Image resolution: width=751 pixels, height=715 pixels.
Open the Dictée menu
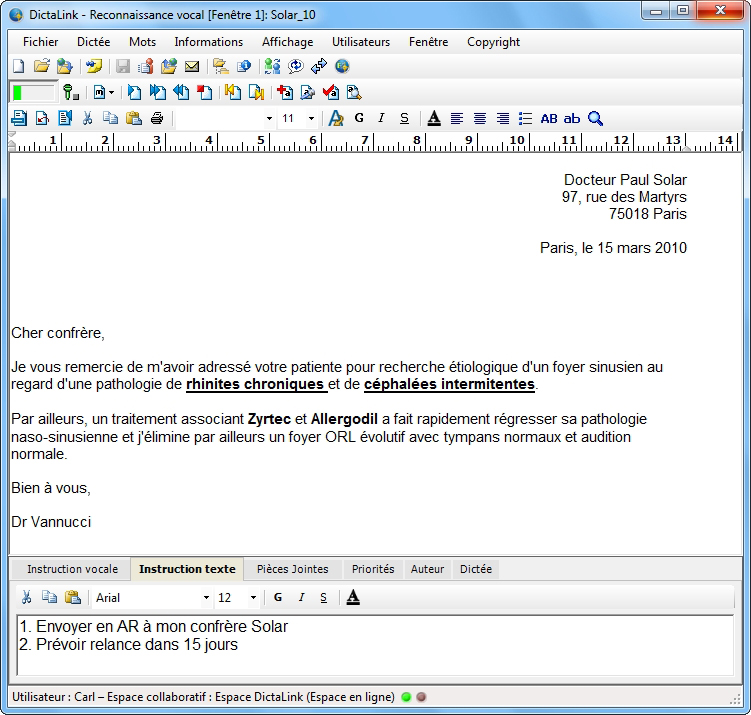point(93,42)
